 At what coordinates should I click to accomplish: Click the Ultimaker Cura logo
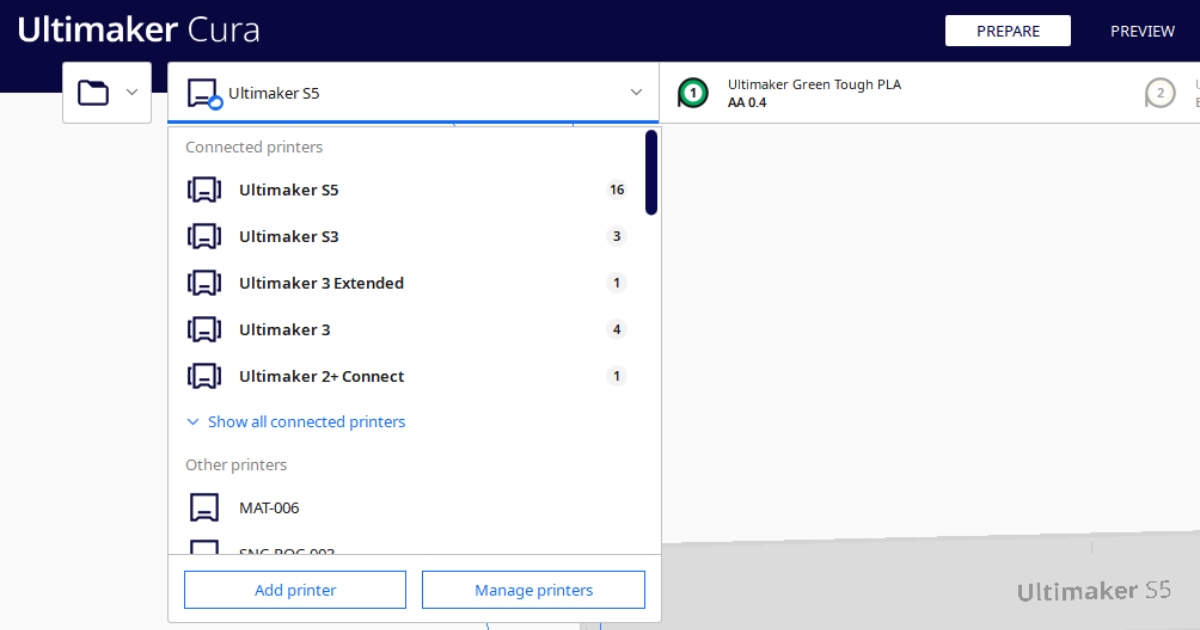(139, 30)
